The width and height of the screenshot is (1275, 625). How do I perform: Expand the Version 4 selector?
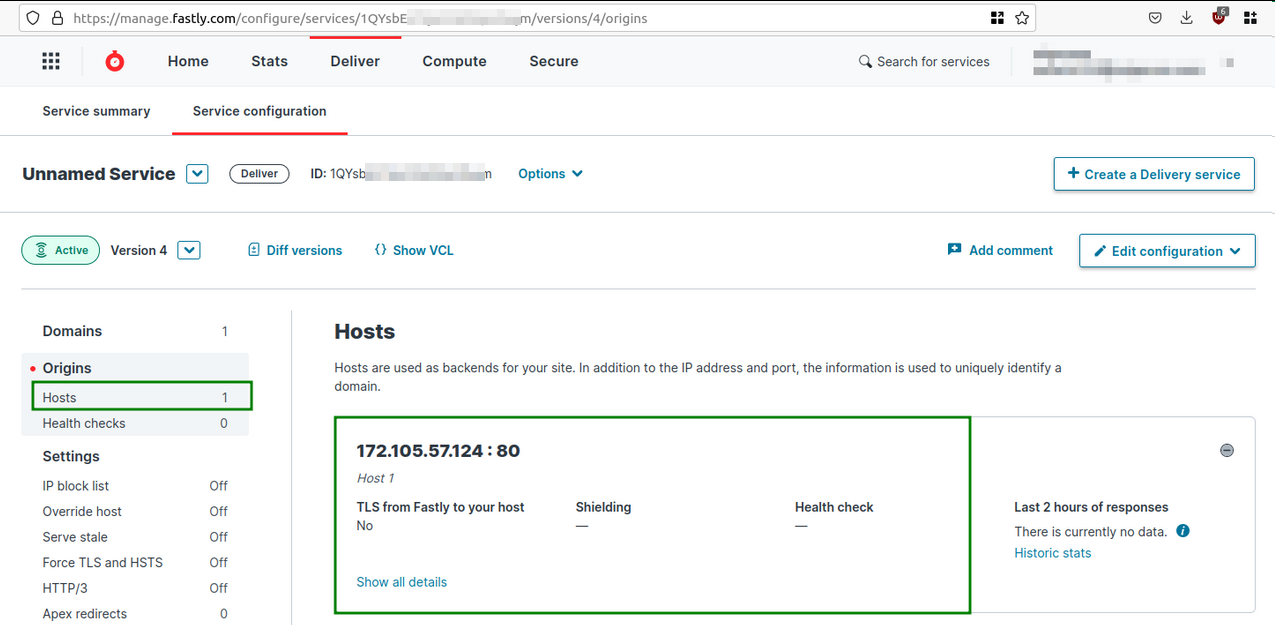[x=189, y=250]
